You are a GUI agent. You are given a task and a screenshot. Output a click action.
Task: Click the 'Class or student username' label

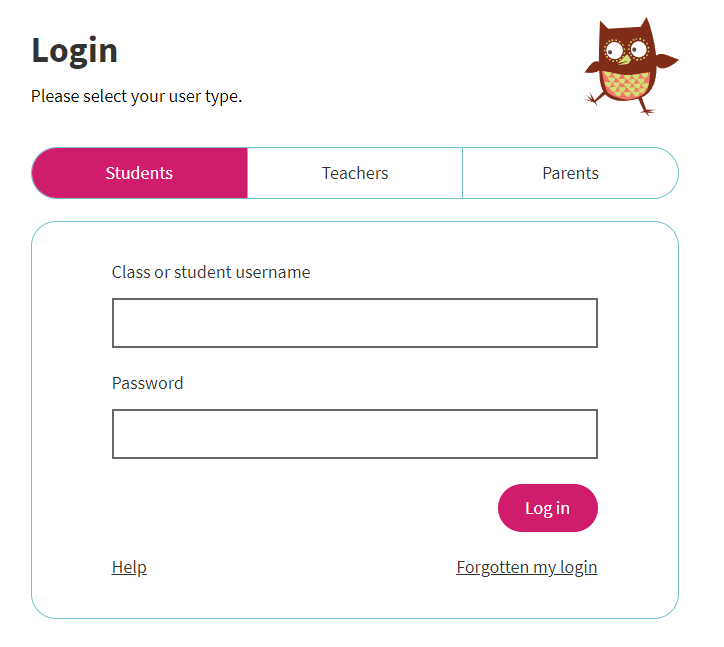pyautogui.click(x=211, y=272)
